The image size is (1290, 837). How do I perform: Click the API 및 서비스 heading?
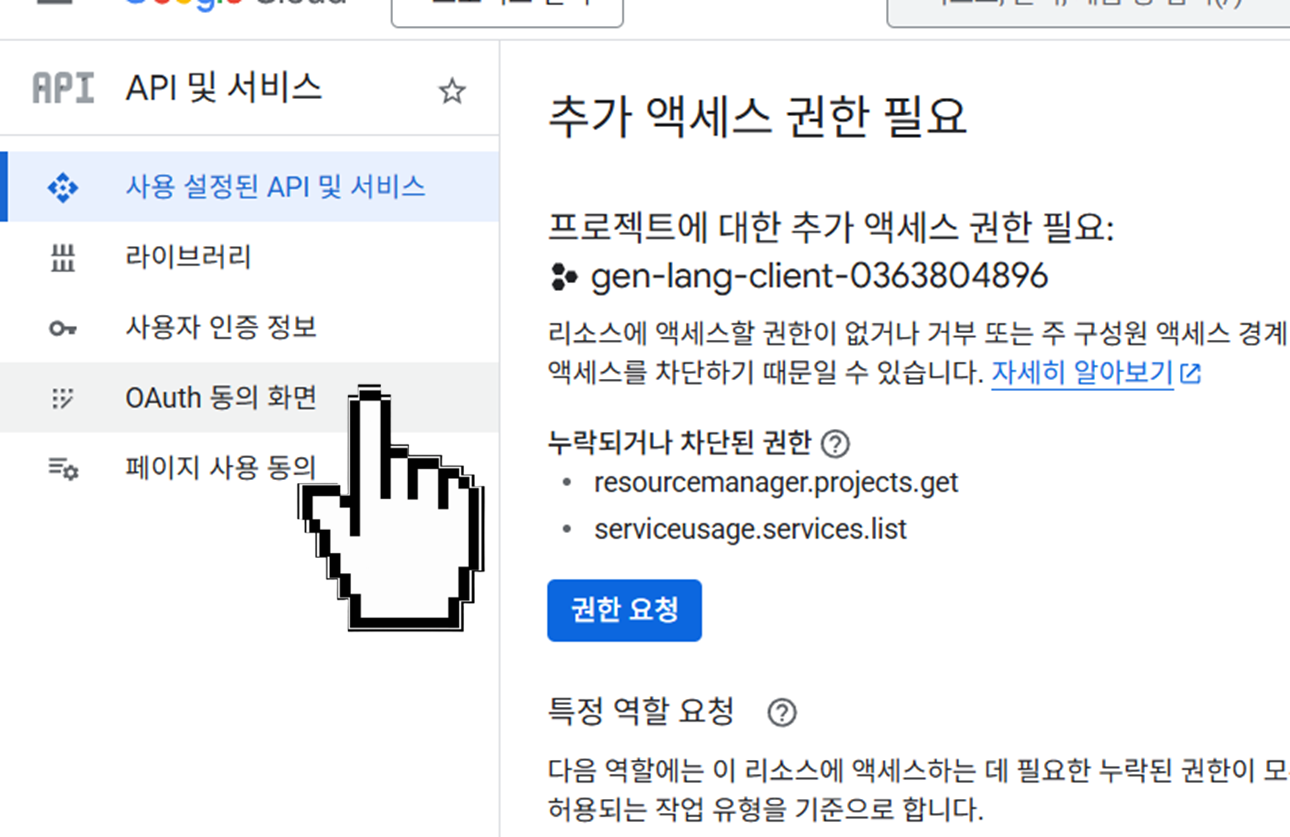click(x=224, y=89)
